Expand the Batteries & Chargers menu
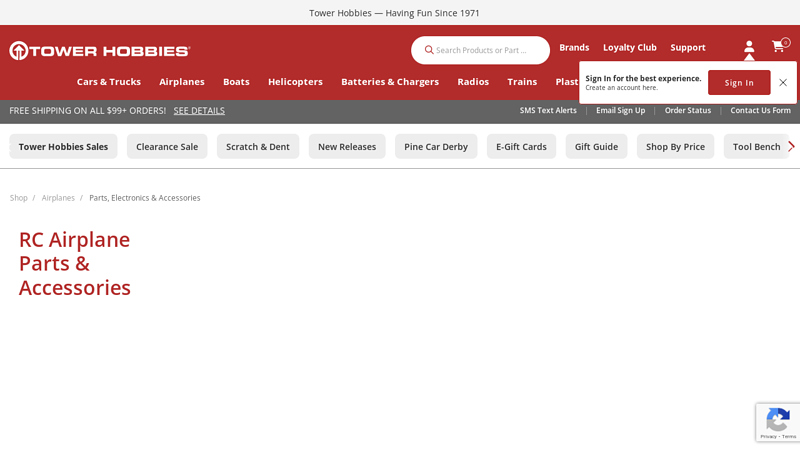This screenshot has height=450, width=800. pyautogui.click(x=390, y=82)
